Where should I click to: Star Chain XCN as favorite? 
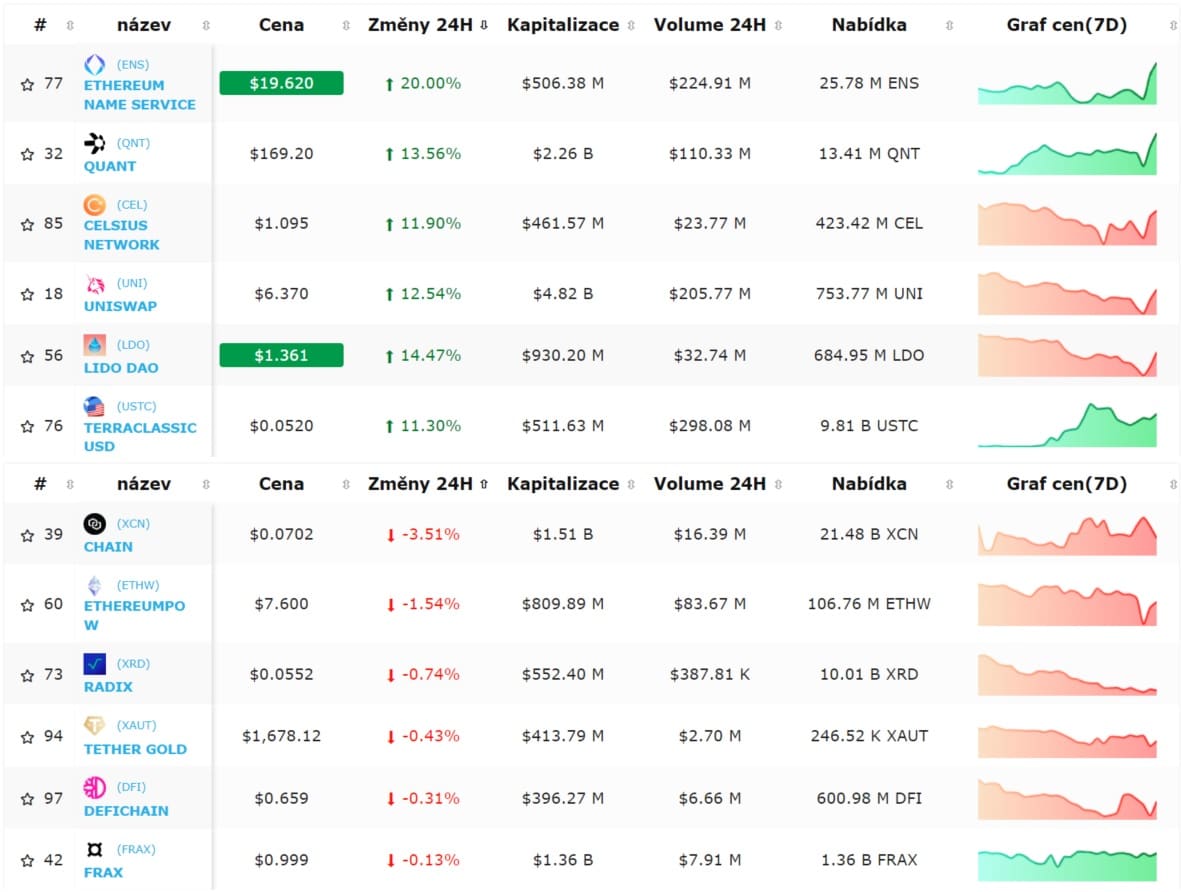click(27, 535)
